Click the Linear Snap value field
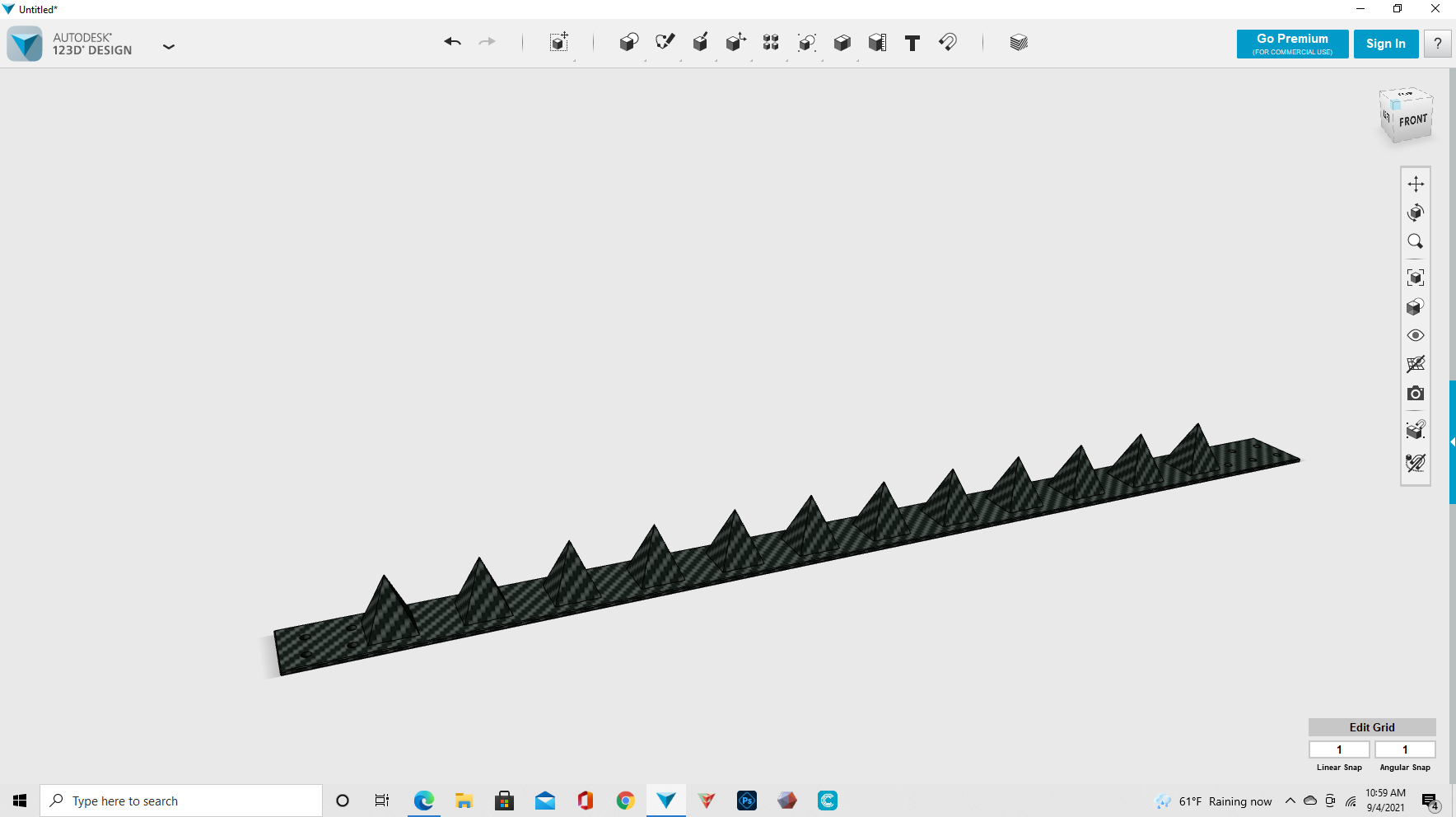 coord(1339,749)
